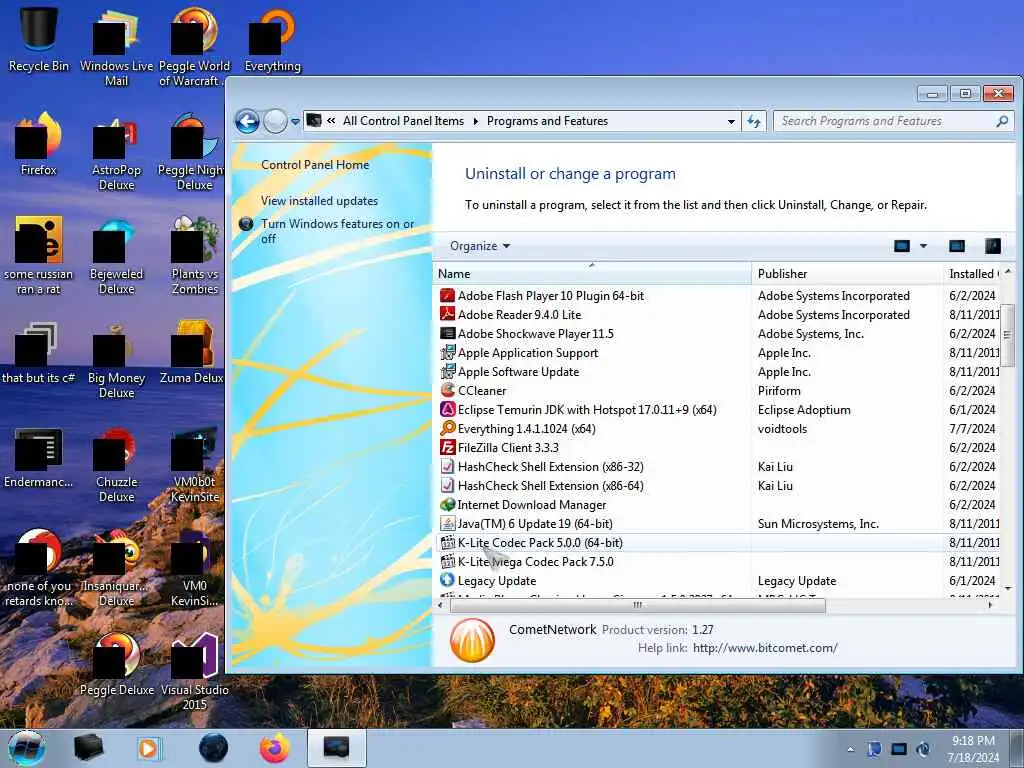Viewport: 1024px width, 768px height.
Task: Click the Sun Microsystems, Inc. publisher cell
Action: (x=818, y=524)
